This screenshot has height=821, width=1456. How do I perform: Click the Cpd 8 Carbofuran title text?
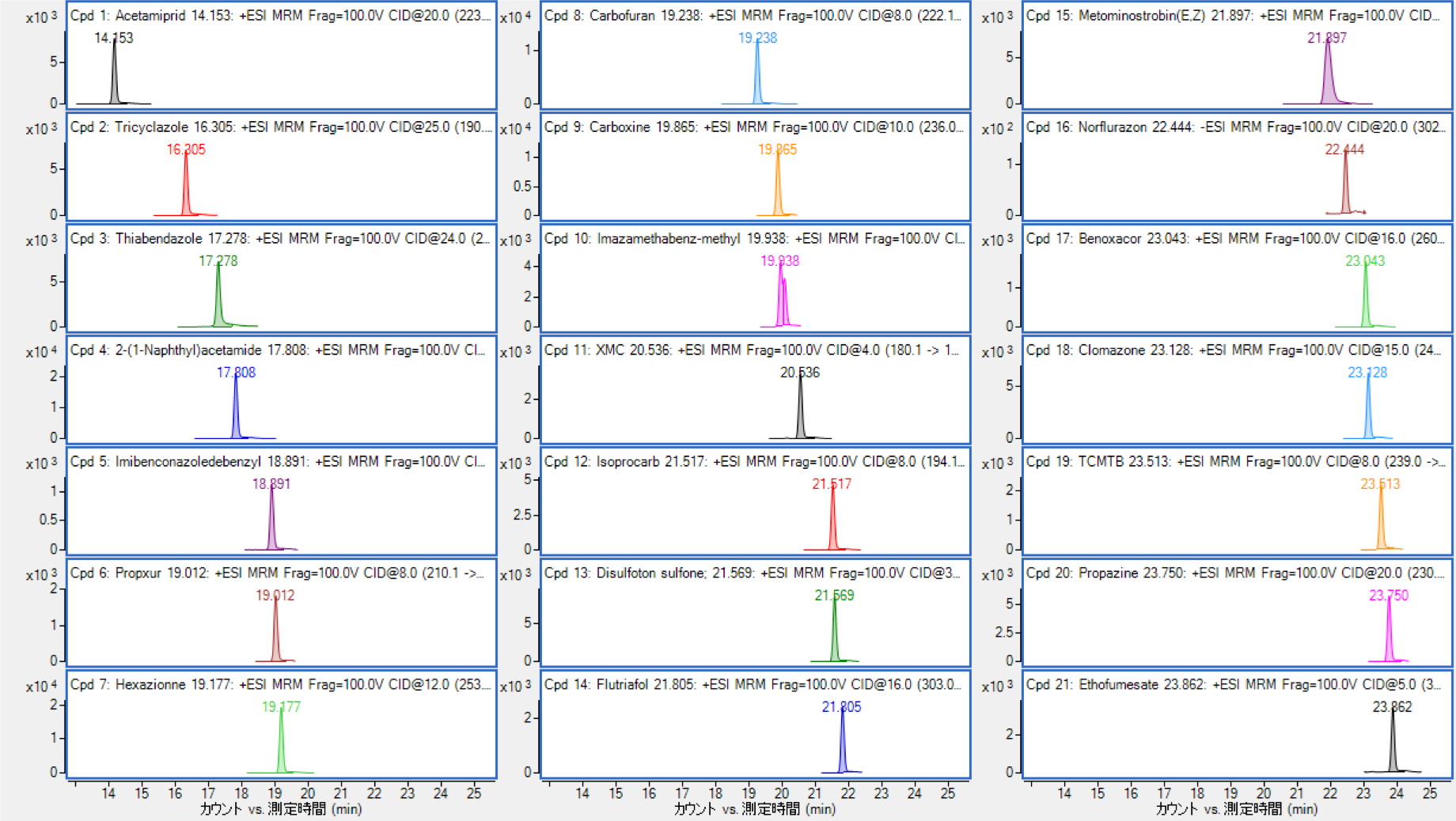pos(754,16)
